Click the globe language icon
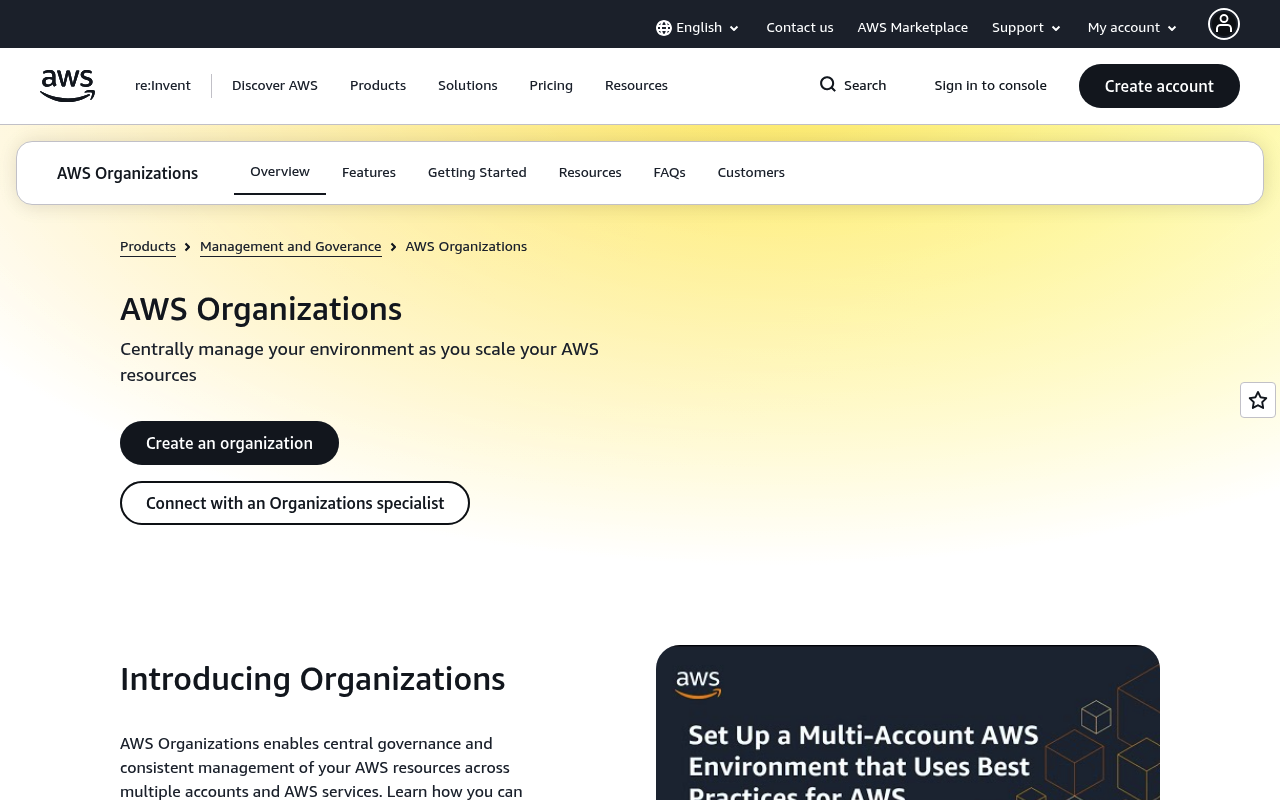Screen dimensions: 1280x800 click(x=664, y=28)
